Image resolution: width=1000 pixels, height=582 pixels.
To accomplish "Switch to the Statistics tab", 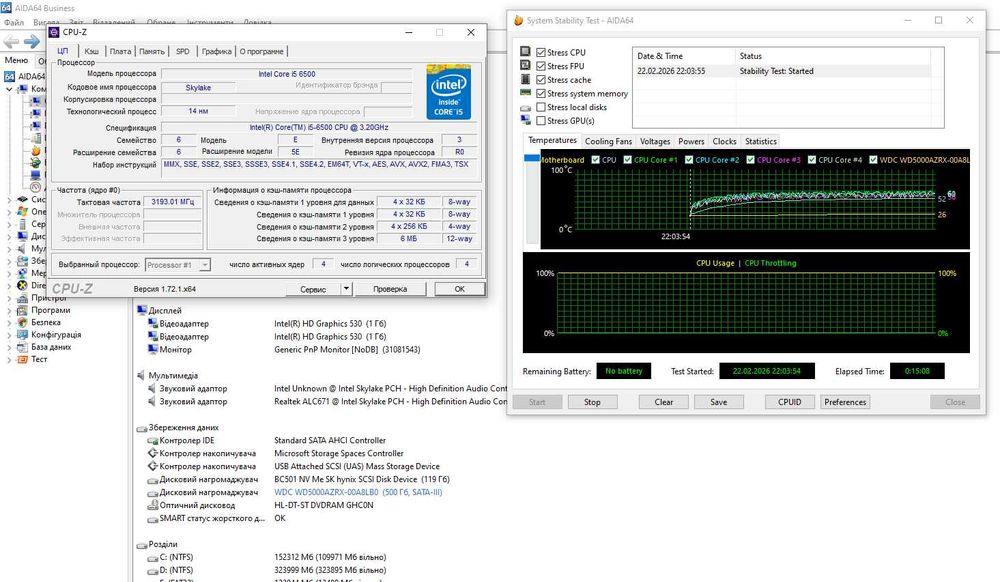I will tap(761, 142).
